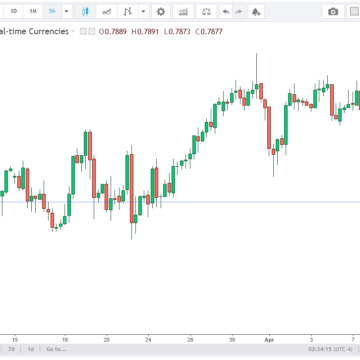Image resolution: width=360 pixels, height=360 pixels.
Task: Click the second small box icon before the open value
Action: 92,31
